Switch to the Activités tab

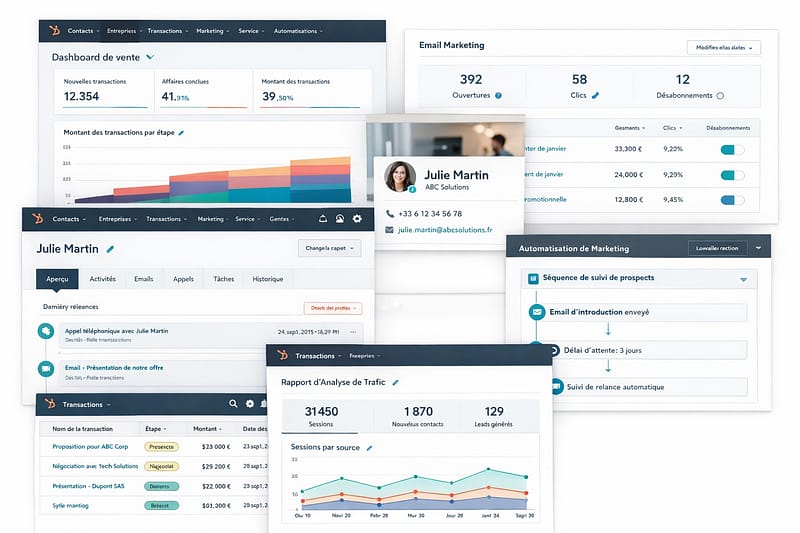pos(102,279)
